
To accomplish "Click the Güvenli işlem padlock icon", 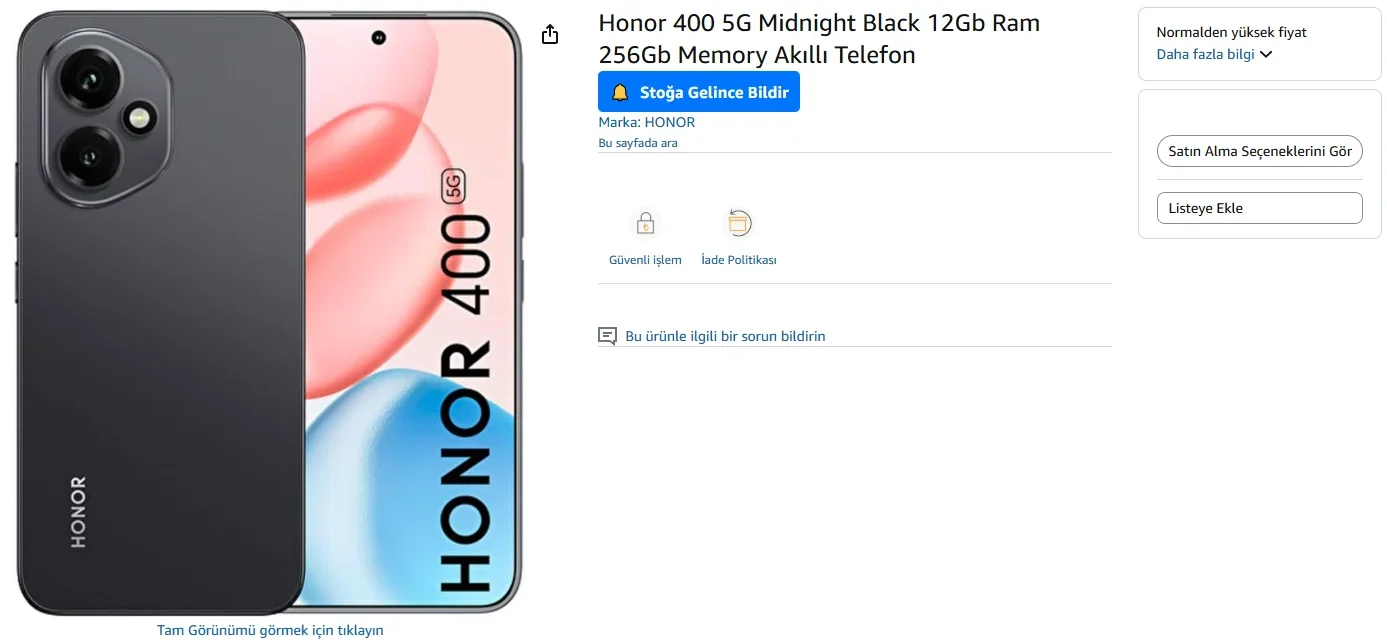I will coord(645,223).
